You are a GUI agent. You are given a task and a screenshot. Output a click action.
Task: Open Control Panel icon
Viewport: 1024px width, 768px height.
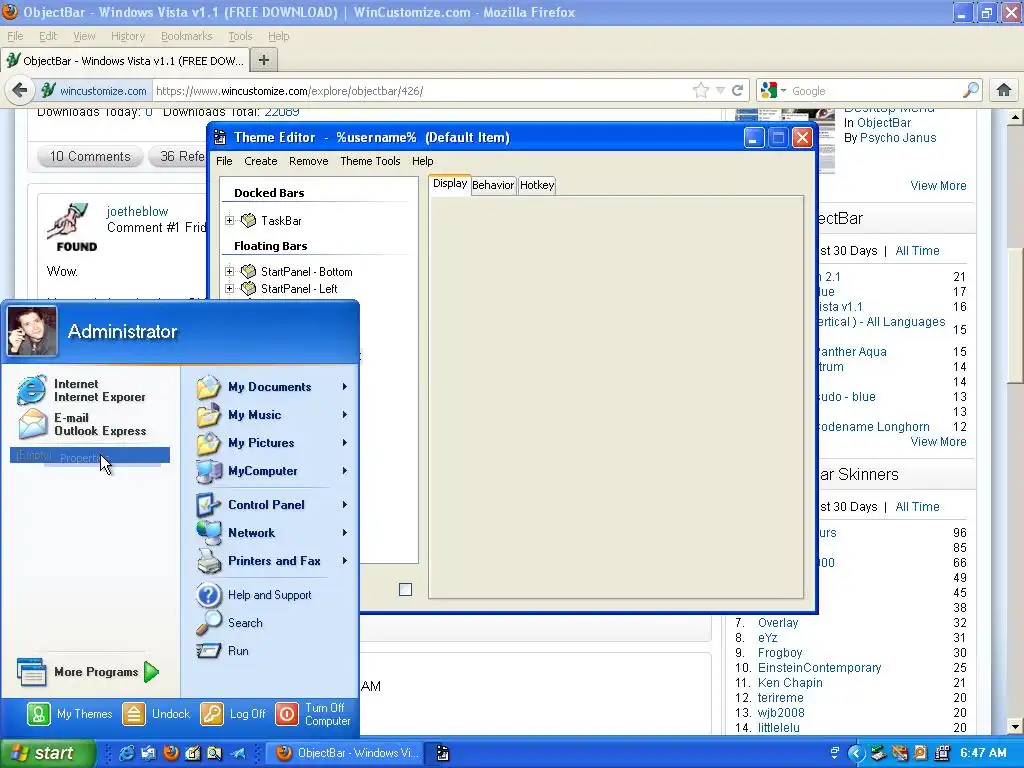pyautogui.click(x=208, y=505)
